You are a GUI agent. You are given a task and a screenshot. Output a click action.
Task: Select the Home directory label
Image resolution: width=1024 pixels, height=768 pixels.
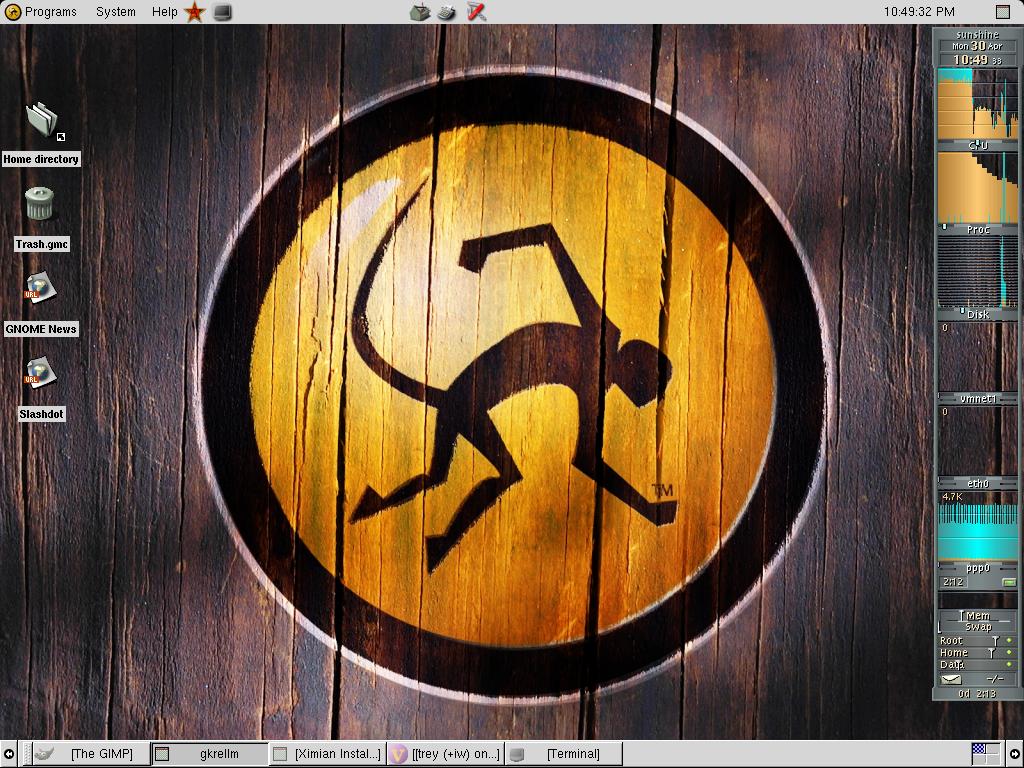point(41,159)
